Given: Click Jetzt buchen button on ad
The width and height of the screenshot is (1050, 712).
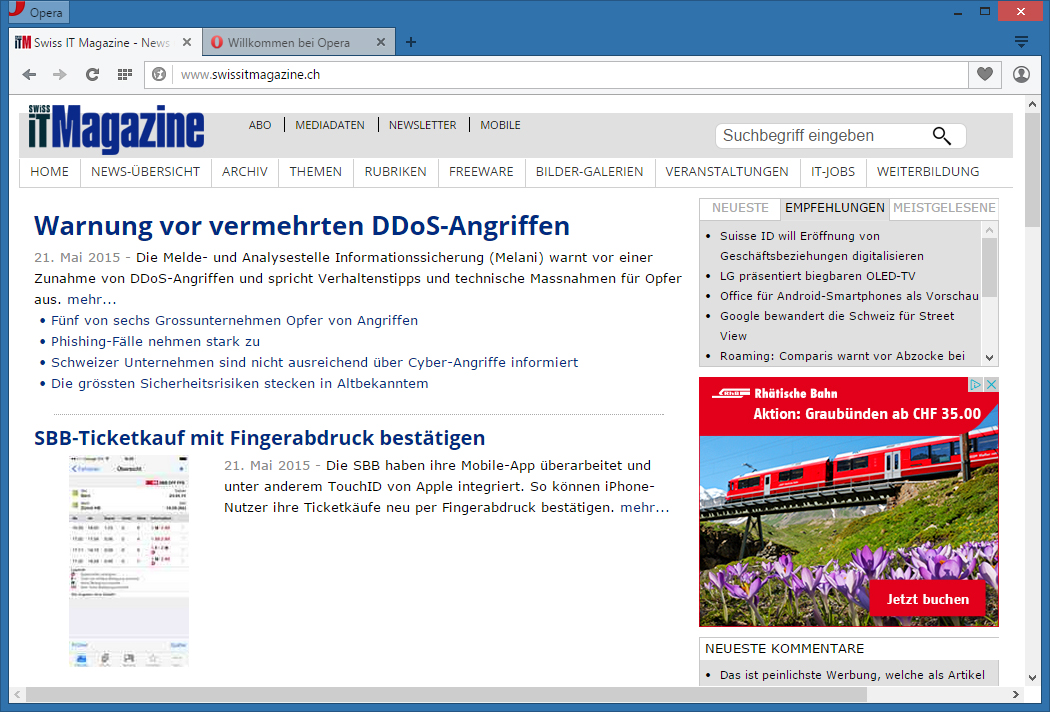Looking at the screenshot, I should click(x=927, y=599).
